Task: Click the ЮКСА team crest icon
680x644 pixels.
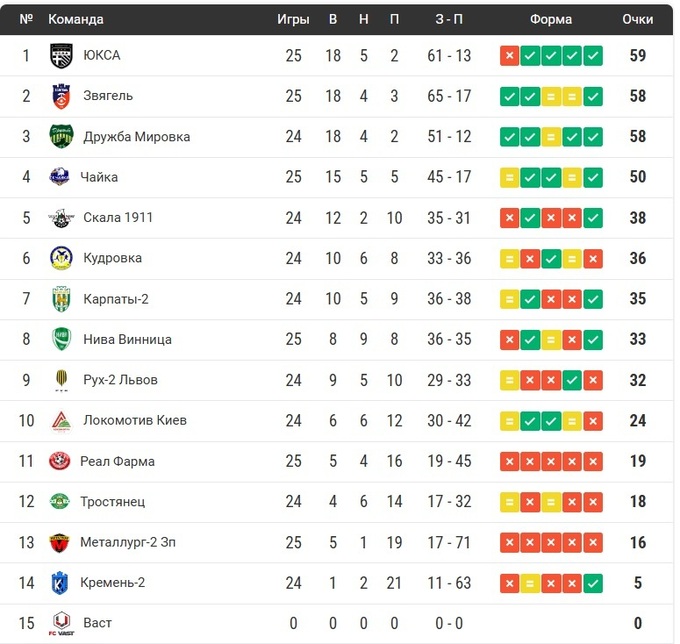Action: click(x=60, y=56)
